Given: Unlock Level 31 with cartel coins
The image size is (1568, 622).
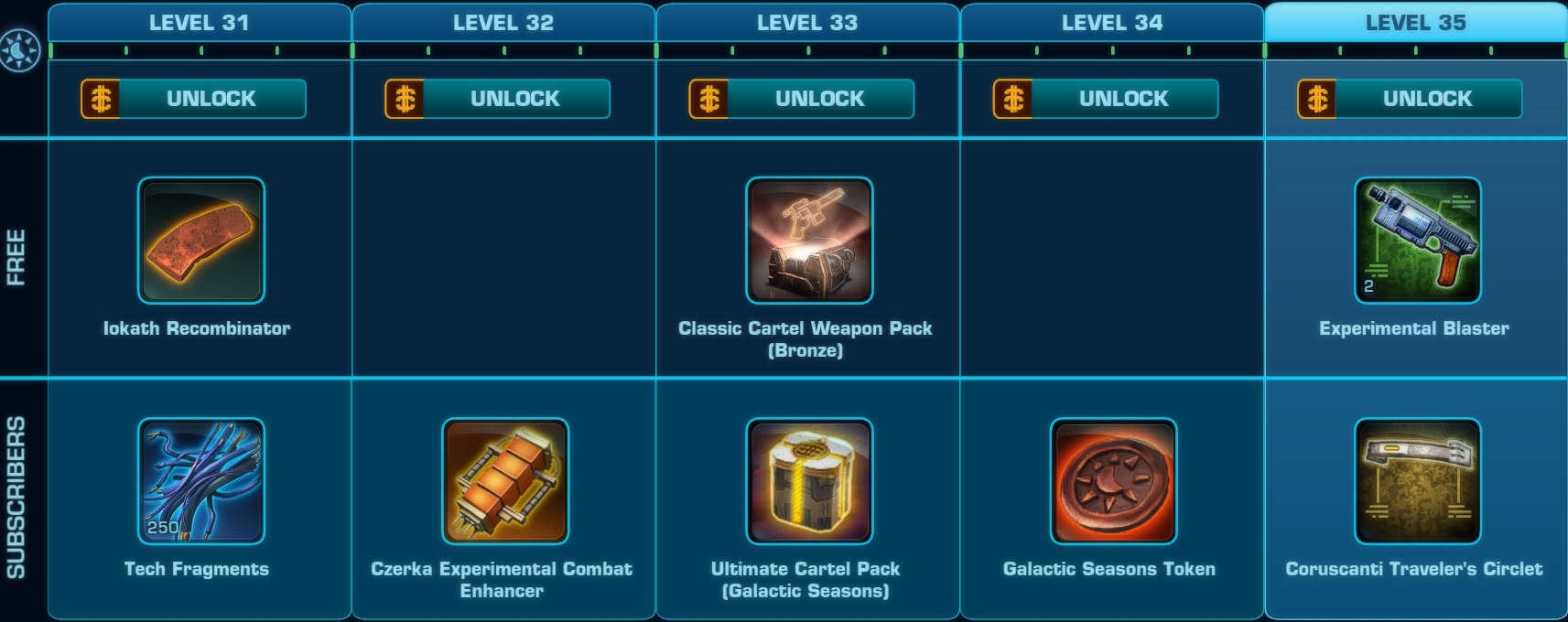Looking at the screenshot, I should pyautogui.click(x=193, y=99).
